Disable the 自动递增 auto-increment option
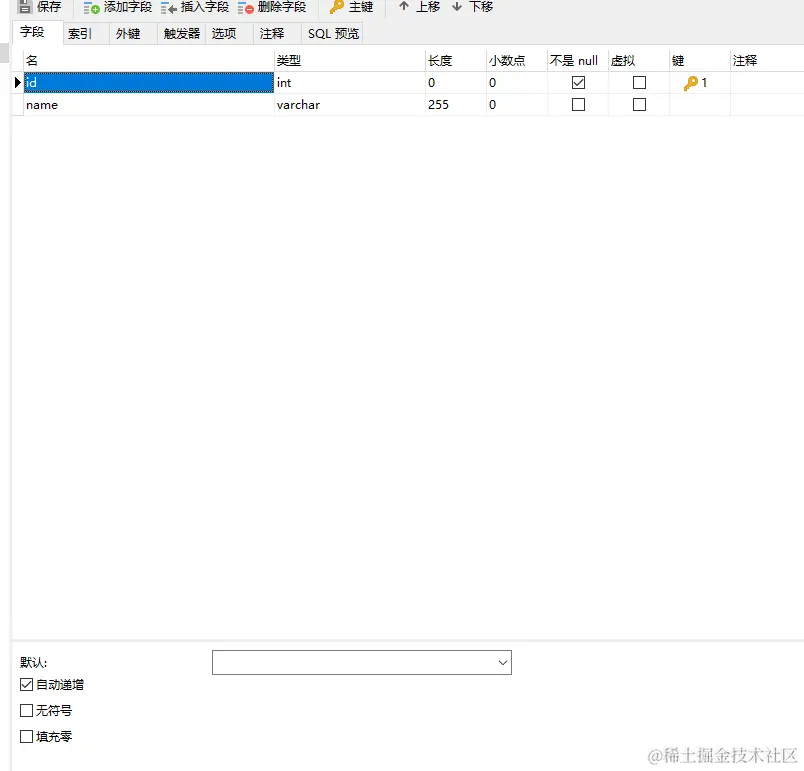Screen dimensions: 804x771 click(x=24, y=685)
